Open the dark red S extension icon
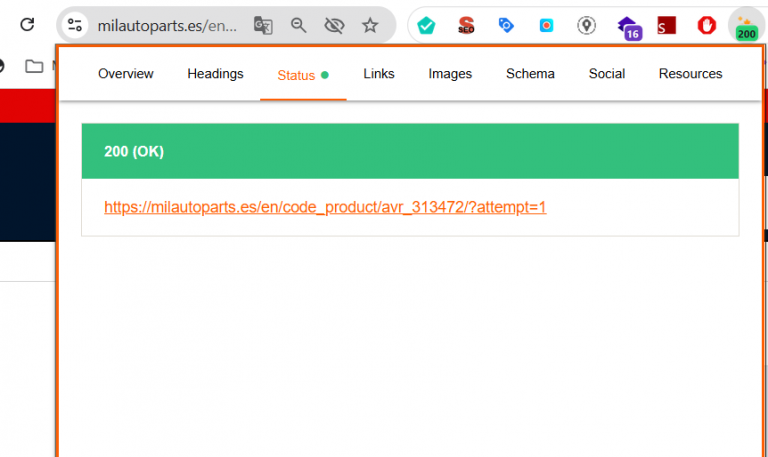 (x=667, y=25)
